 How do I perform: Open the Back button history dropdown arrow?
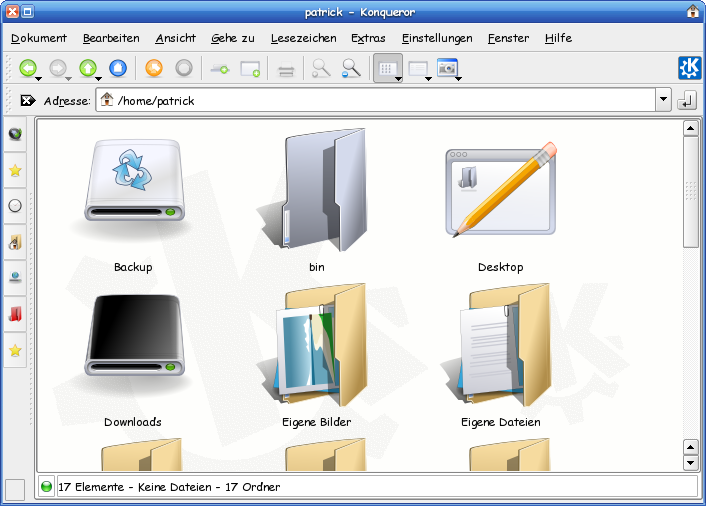pos(39,79)
